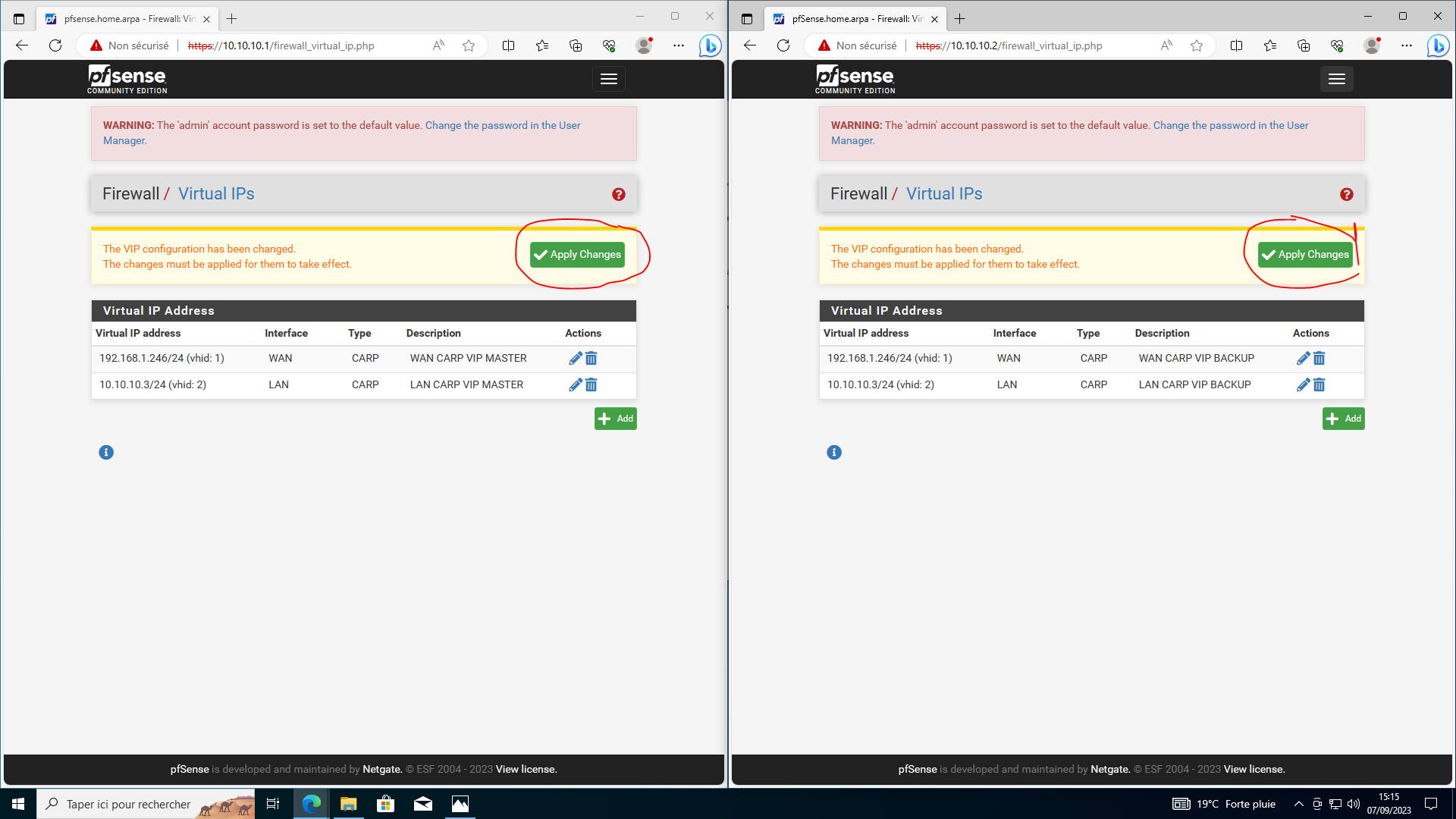
Task: Apply Changes on master firewall
Action: (x=578, y=255)
